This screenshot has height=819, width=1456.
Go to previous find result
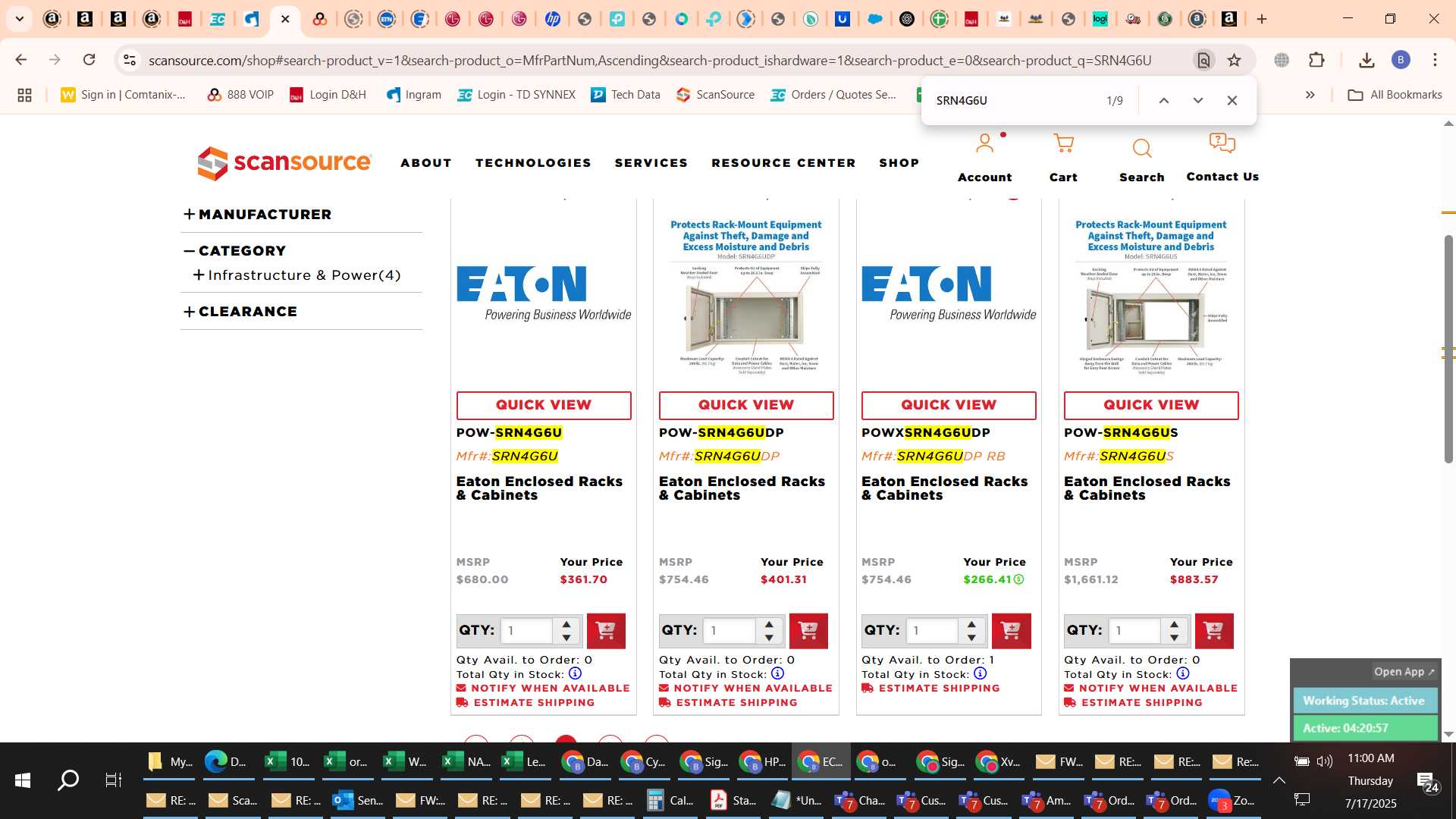click(x=1163, y=100)
